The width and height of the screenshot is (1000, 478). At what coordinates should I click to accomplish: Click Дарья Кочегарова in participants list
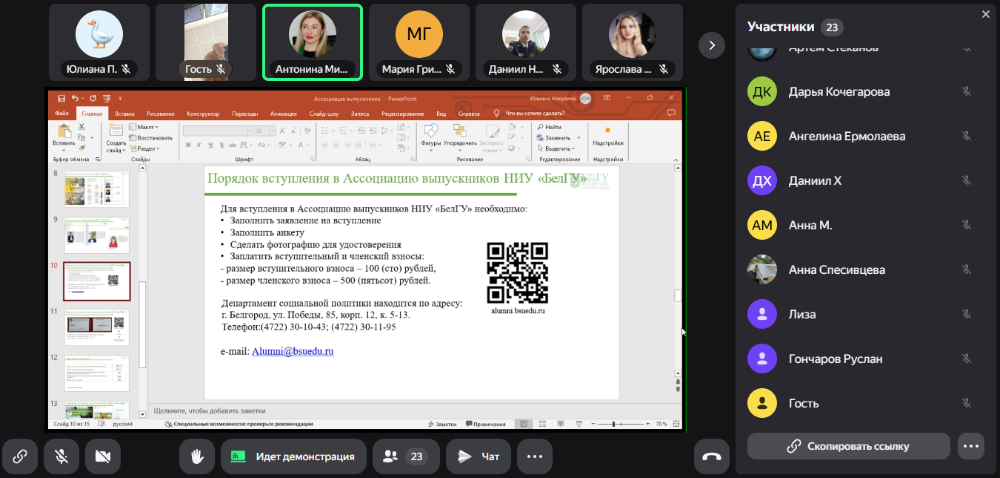click(x=860, y=92)
